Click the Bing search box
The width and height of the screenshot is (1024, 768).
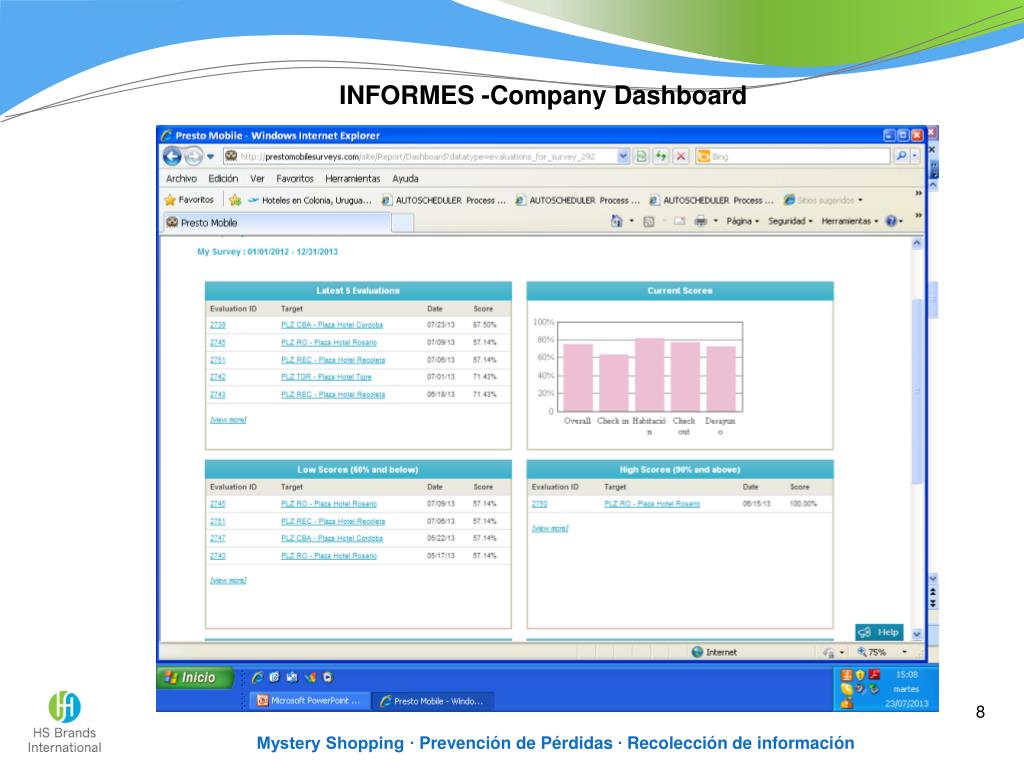coord(793,157)
